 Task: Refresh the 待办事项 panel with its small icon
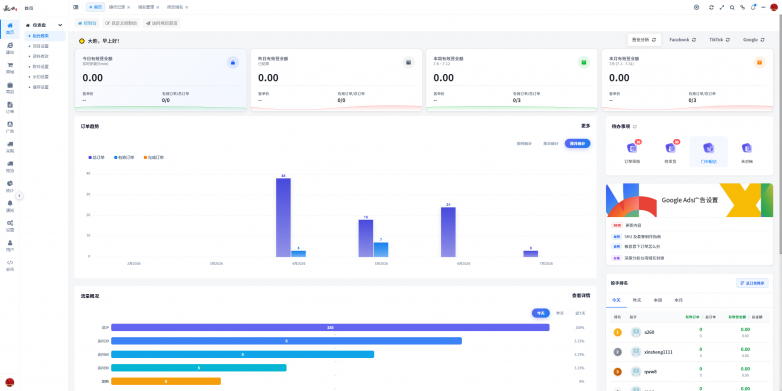pos(635,127)
